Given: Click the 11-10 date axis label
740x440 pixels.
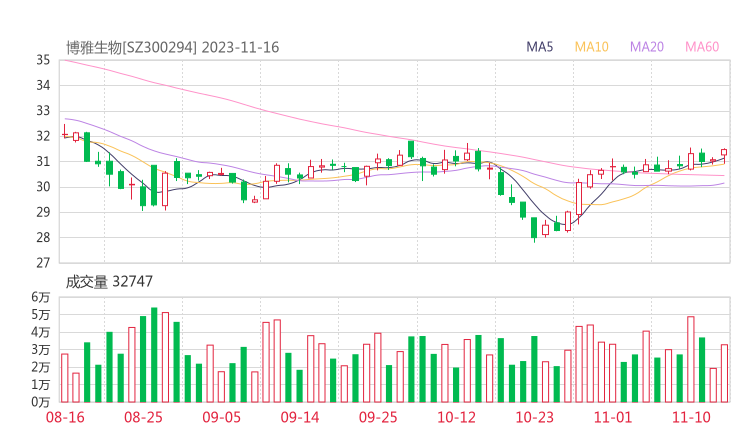Looking at the screenshot, I should 691,417.
